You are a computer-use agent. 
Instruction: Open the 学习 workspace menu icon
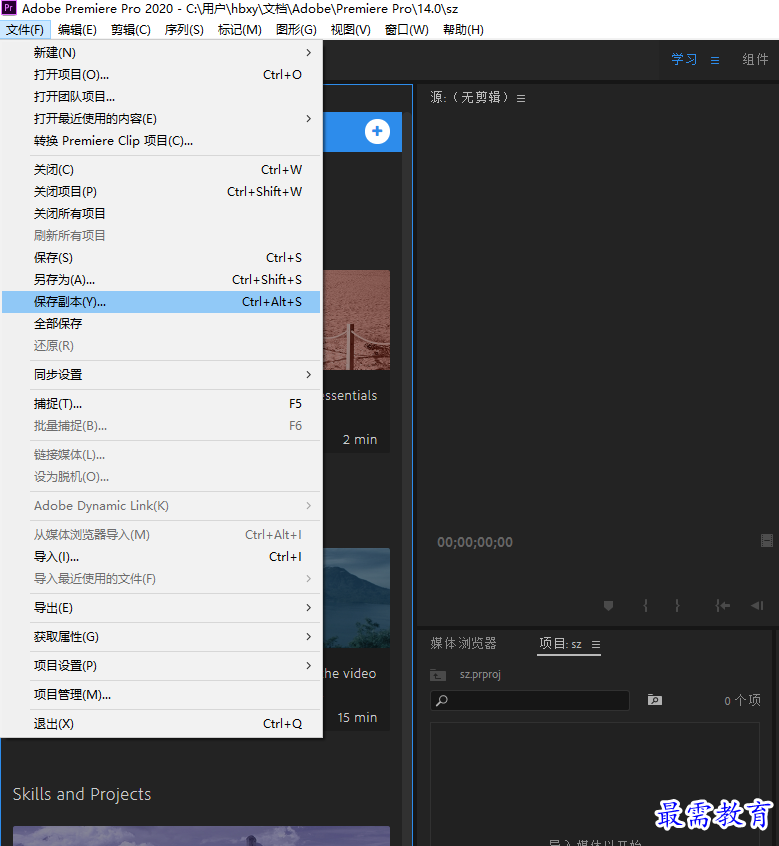coord(715,60)
